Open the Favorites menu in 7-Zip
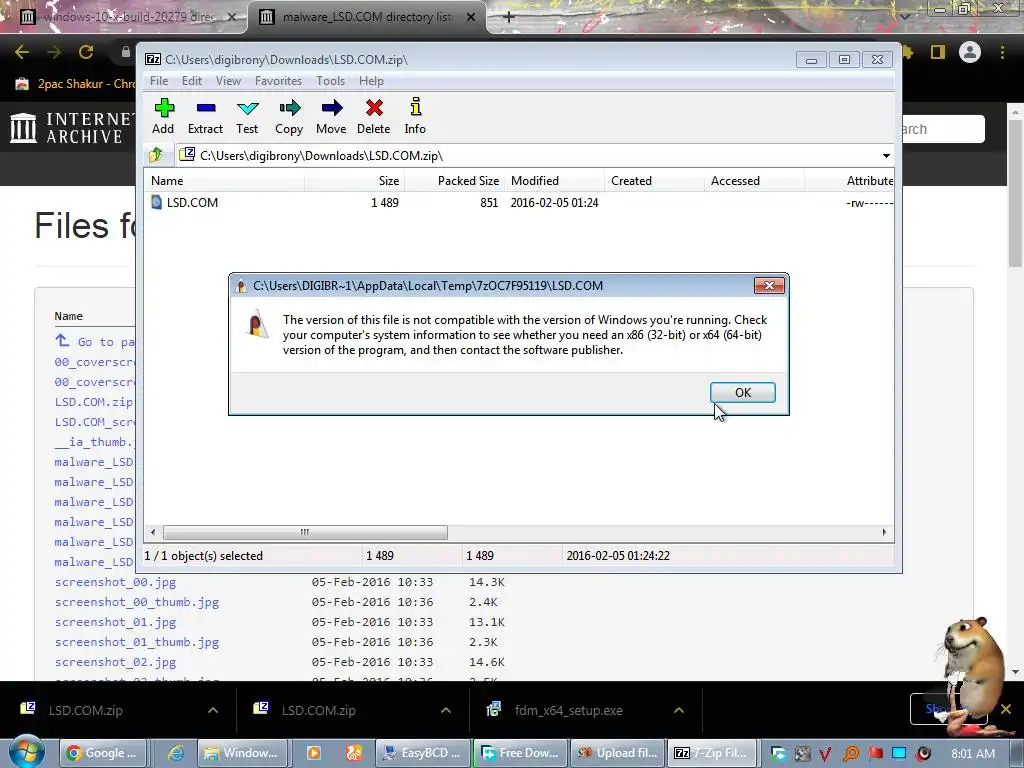This screenshot has width=1024, height=768. click(x=278, y=80)
